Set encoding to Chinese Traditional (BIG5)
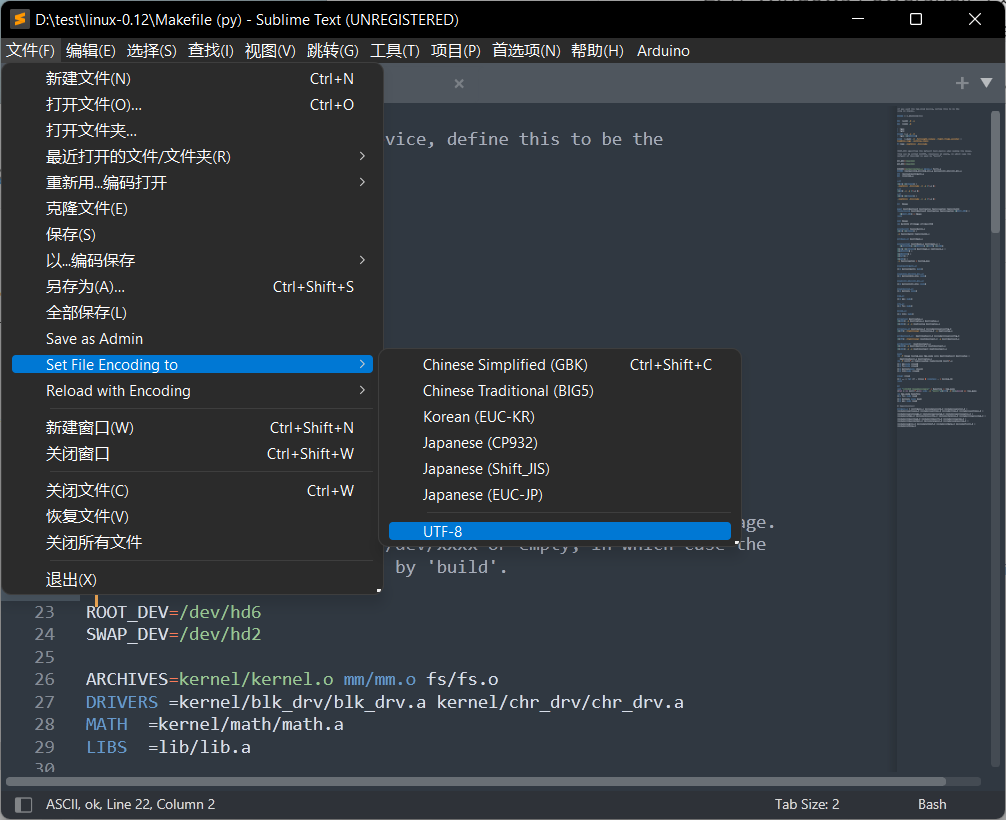This screenshot has width=1006, height=820. pyautogui.click(x=559, y=391)
